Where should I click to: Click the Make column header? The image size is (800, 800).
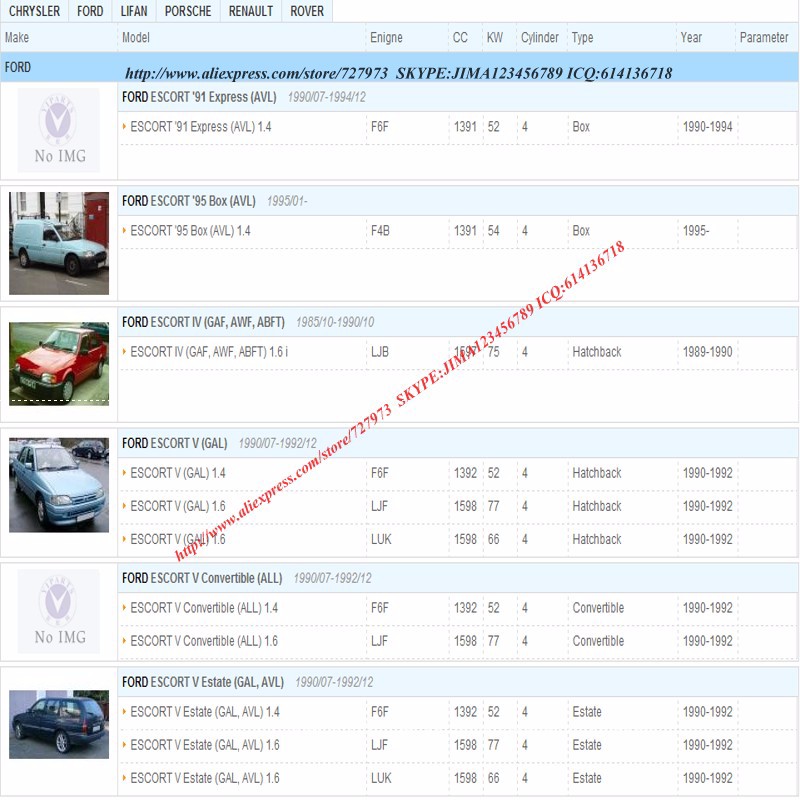point(17,37)
